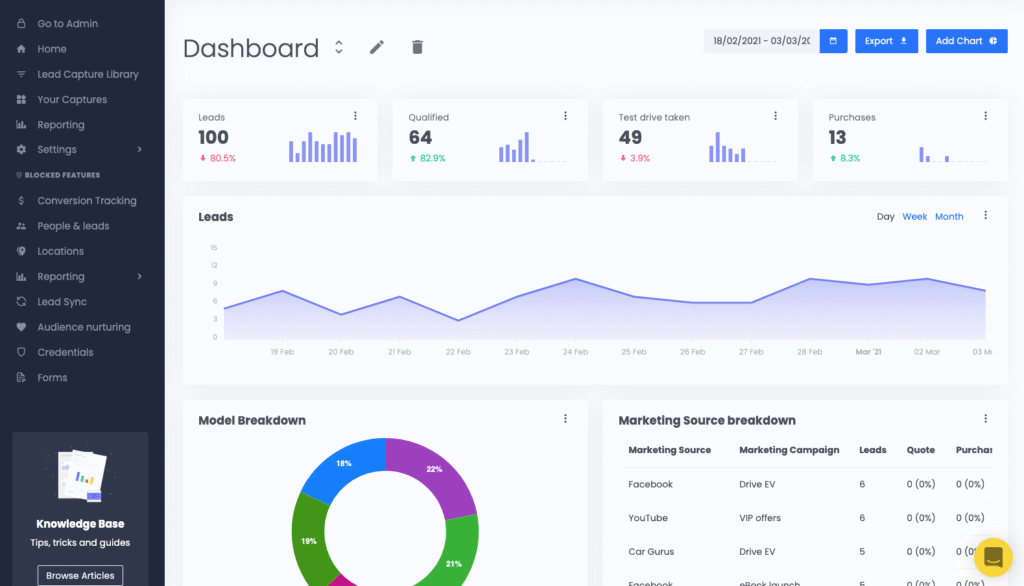Go to Your Captures
The height and width of the screenshot is (586, 1024).
[x=72, y=99]
